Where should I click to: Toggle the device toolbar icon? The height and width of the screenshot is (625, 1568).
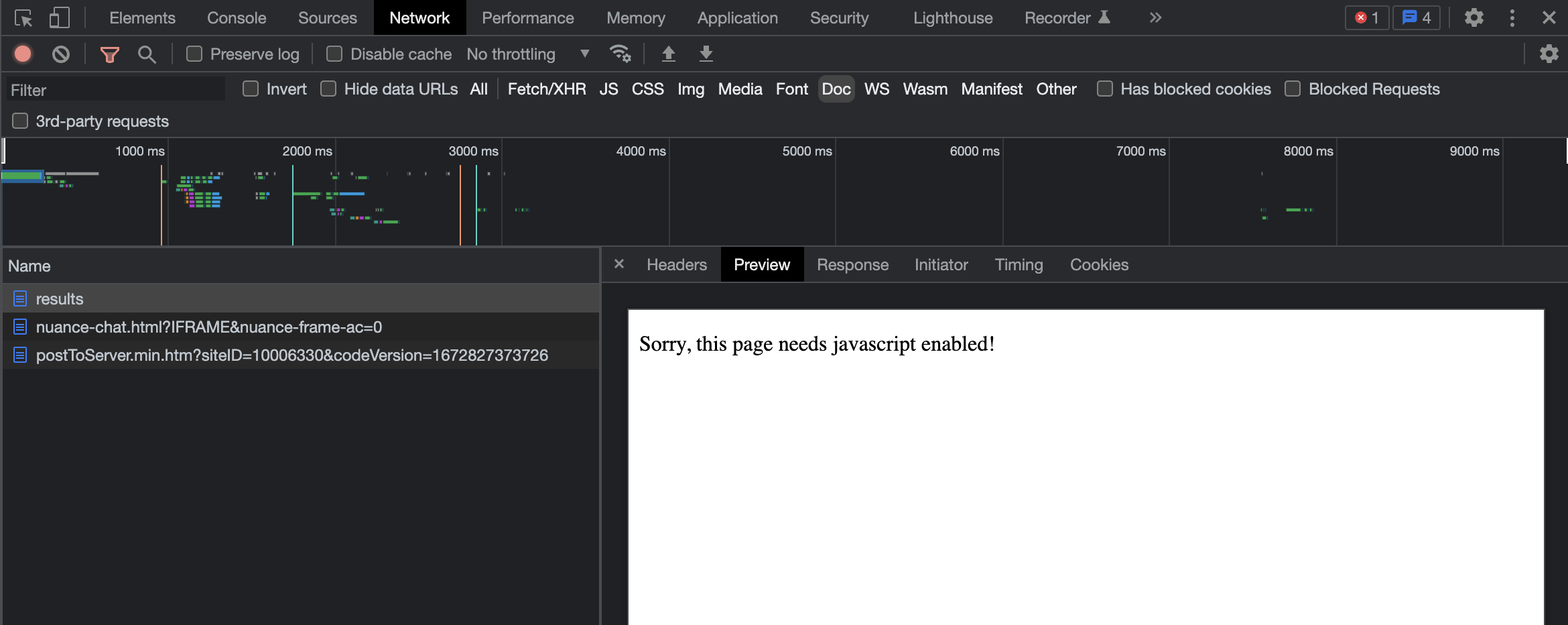click(59, 18)
